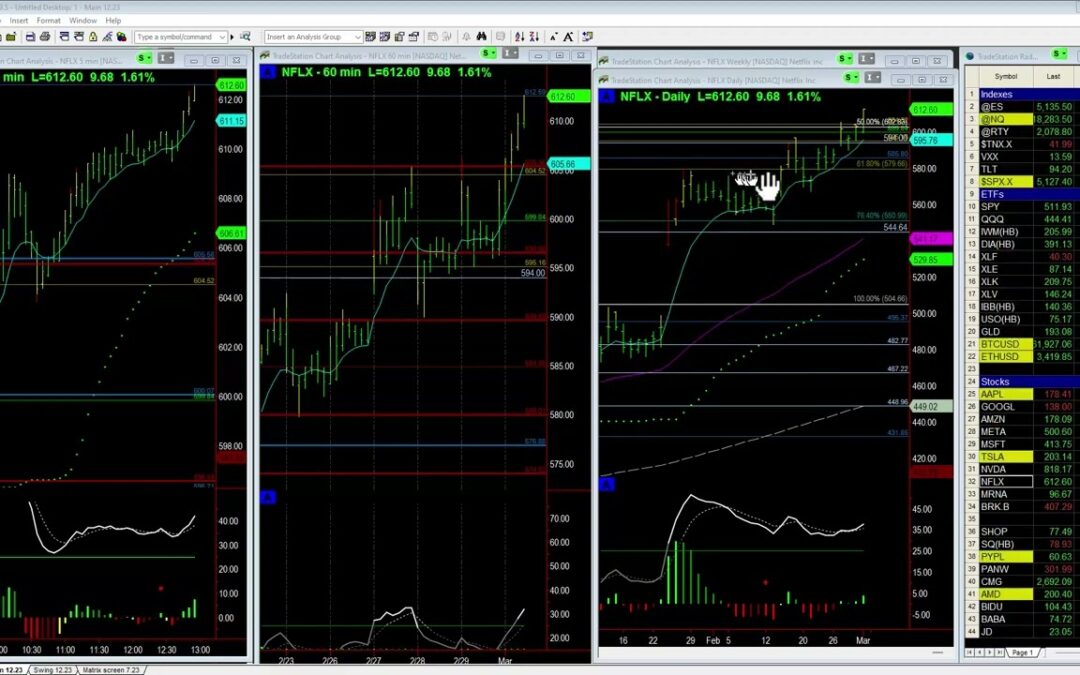Click first page navigation arrow in RadarScreen

(969, 652)
